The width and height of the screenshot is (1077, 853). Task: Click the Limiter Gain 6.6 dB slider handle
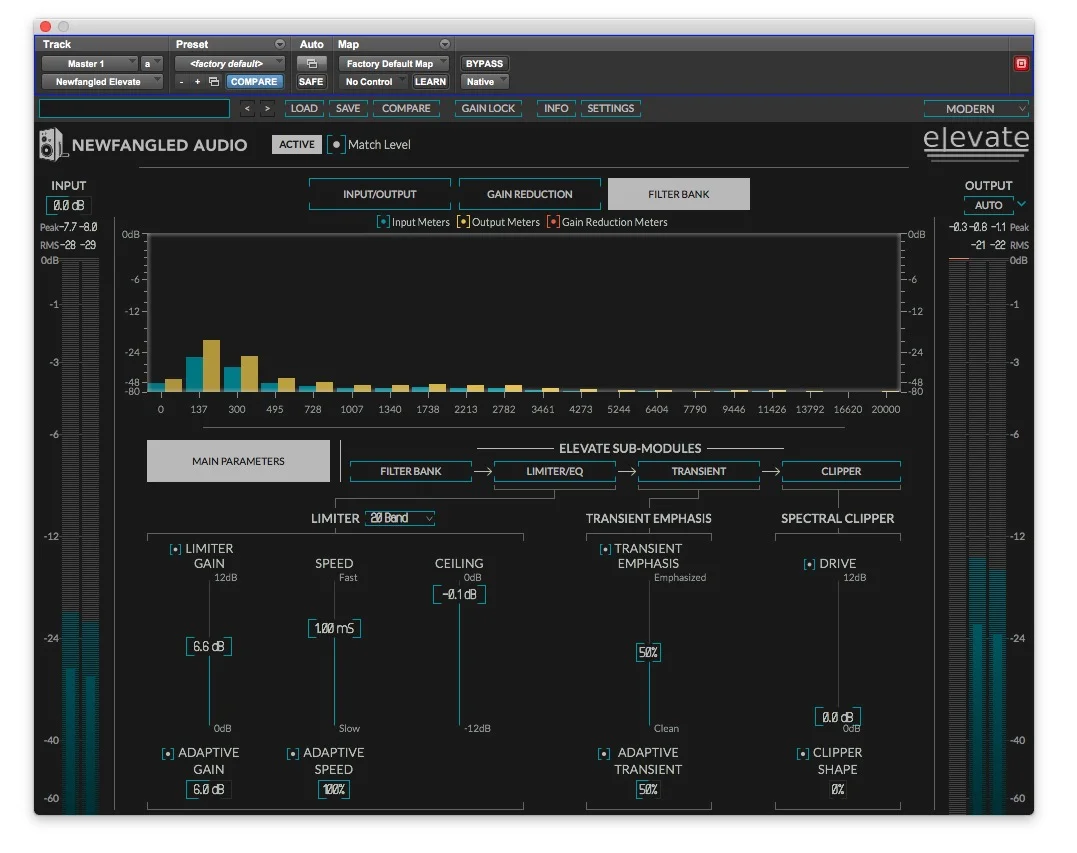209,646
